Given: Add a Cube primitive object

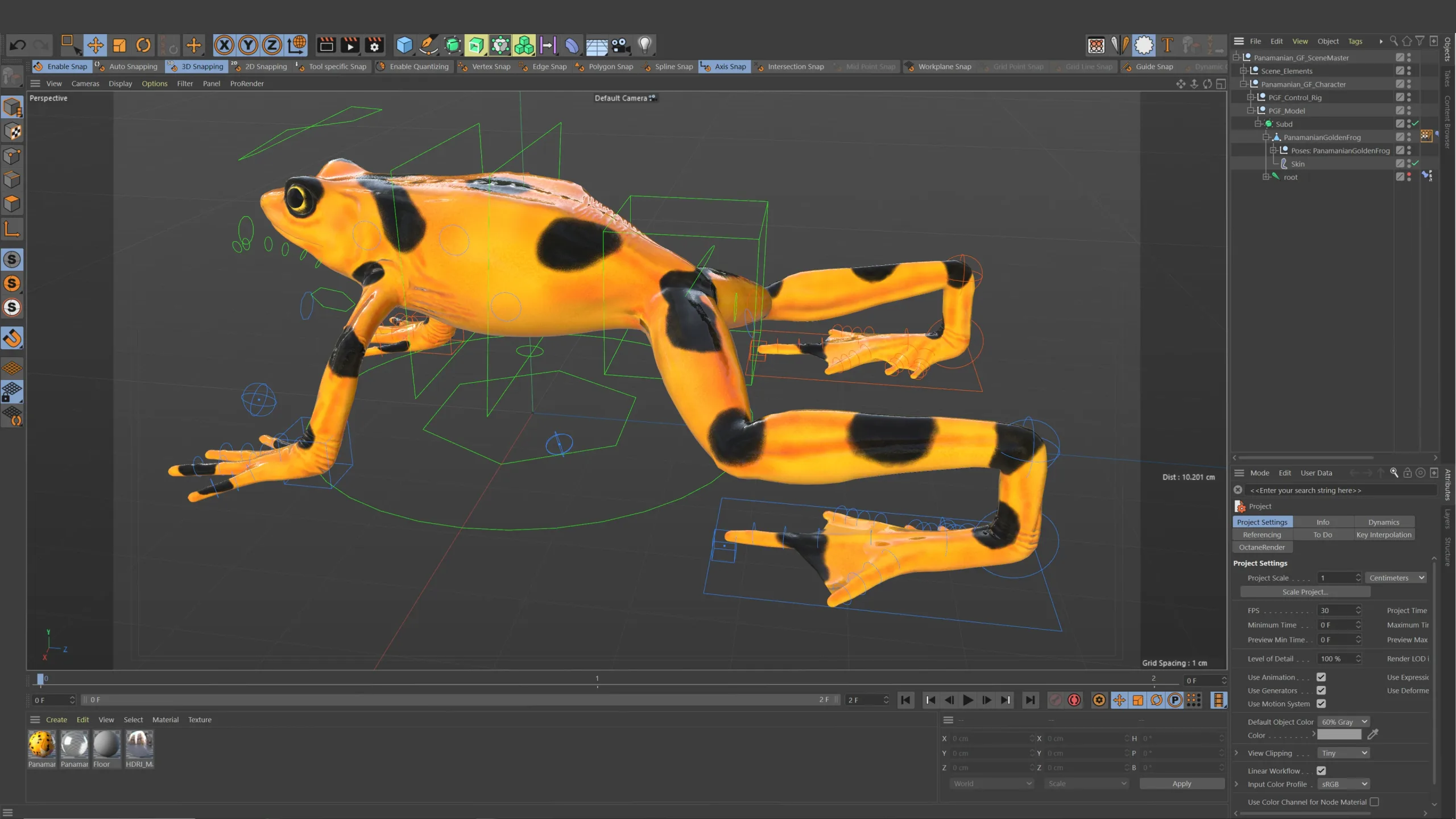Looking at the screenshot, I should pyautogui.click(x=404, y=45).
